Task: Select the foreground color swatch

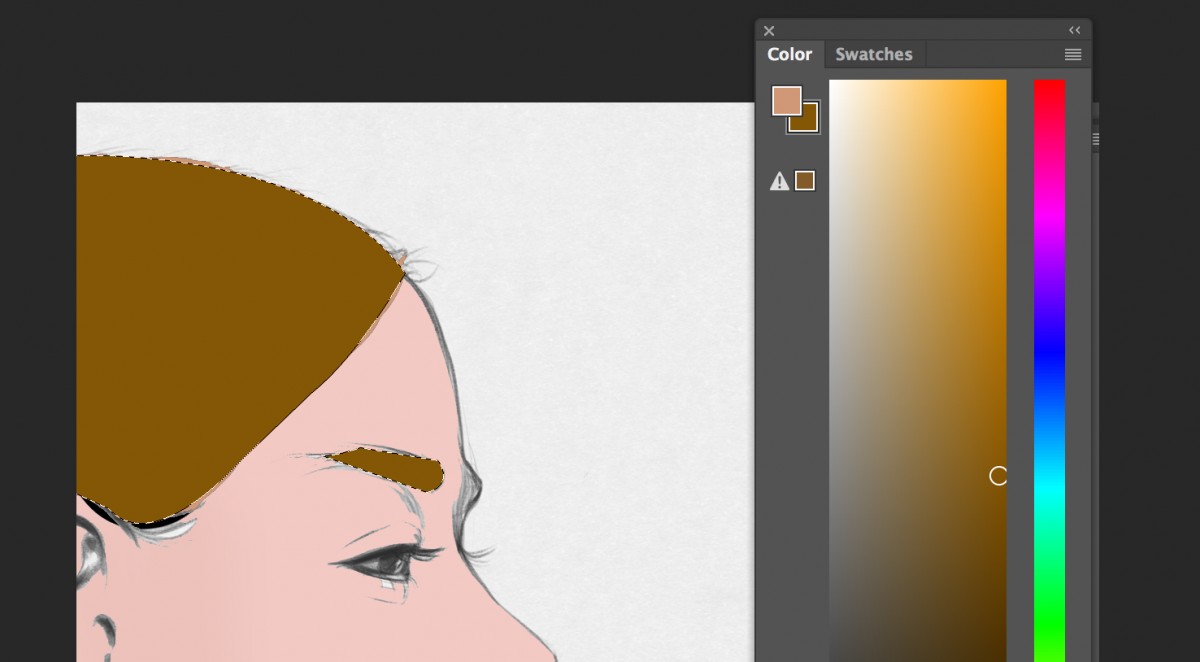Action: (x=787, y=103)
